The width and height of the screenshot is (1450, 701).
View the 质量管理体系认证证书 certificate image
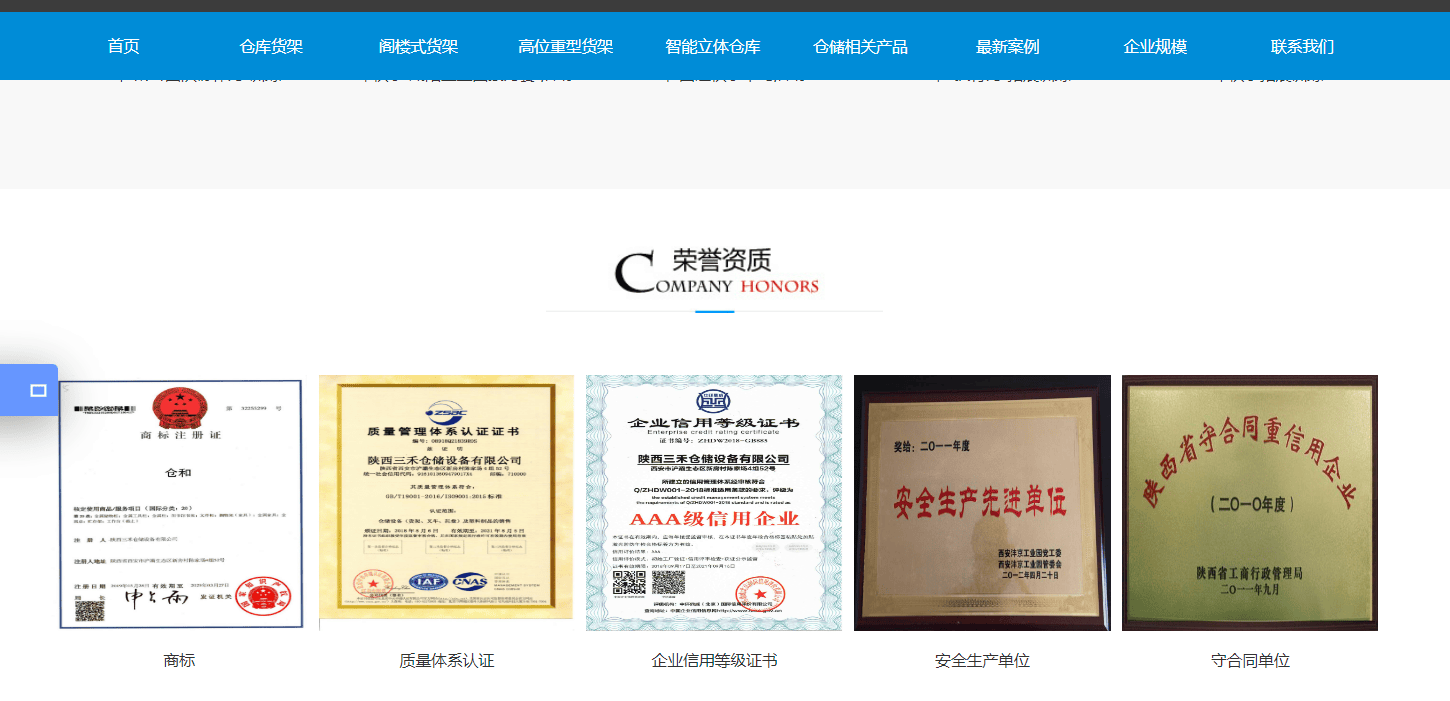tap(445, 502)
